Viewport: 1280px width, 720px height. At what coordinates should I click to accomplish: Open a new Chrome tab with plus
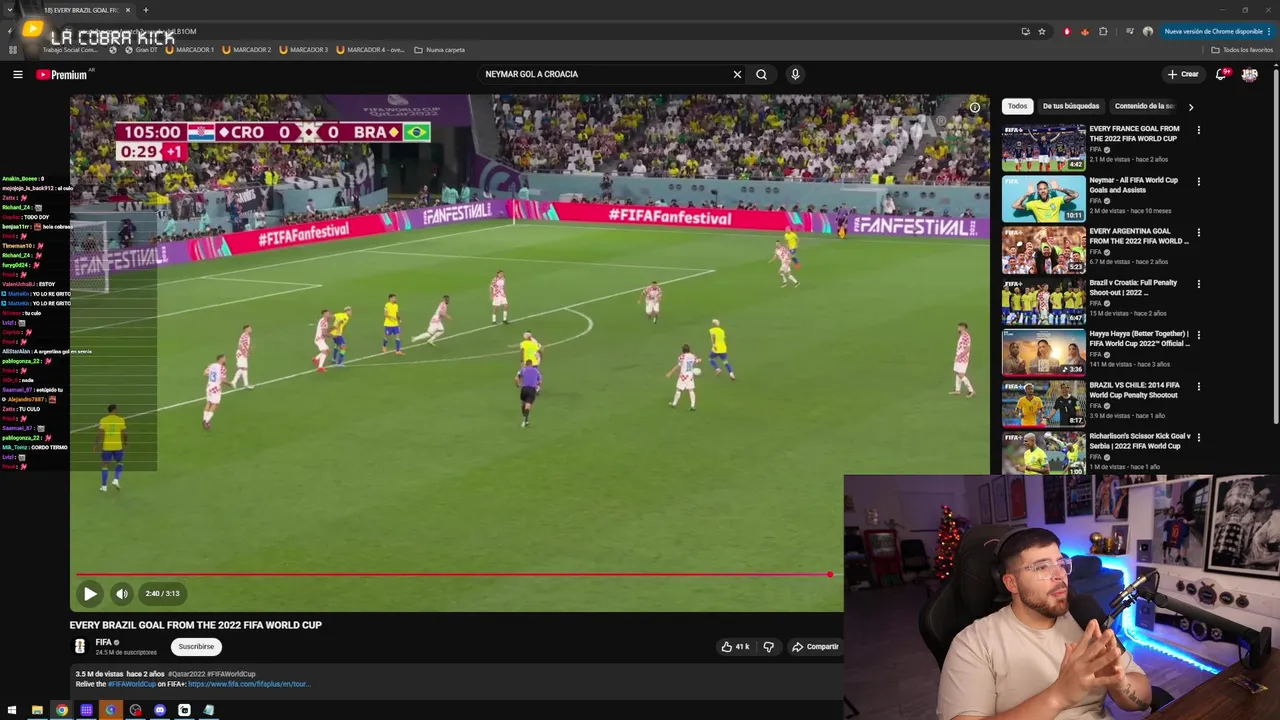[x=145, y=10]
